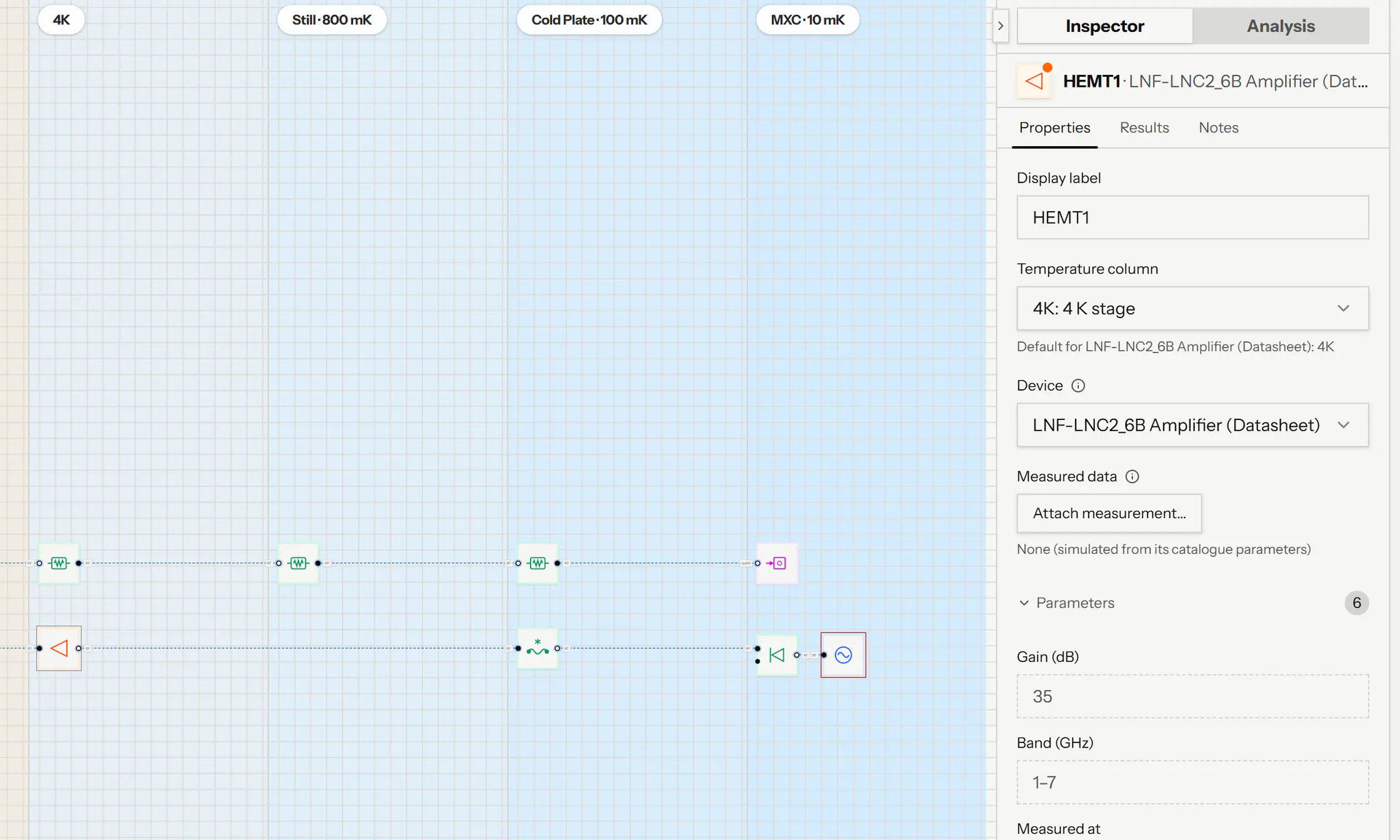This screenshot has width=1400, height=840.
Task: Select the attenuator node in the Cold Plate column
Action: click(537, 563)
